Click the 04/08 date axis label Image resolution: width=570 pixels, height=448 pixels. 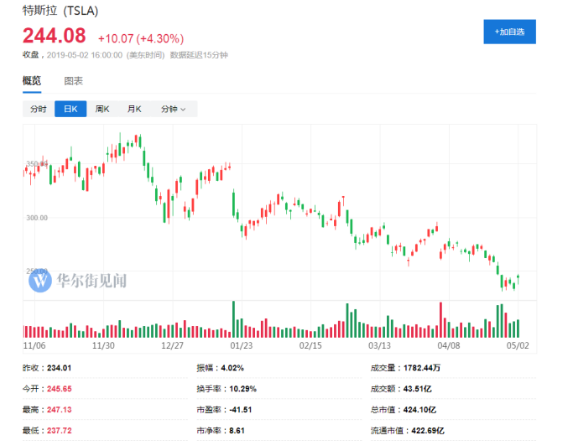point(449,345)
